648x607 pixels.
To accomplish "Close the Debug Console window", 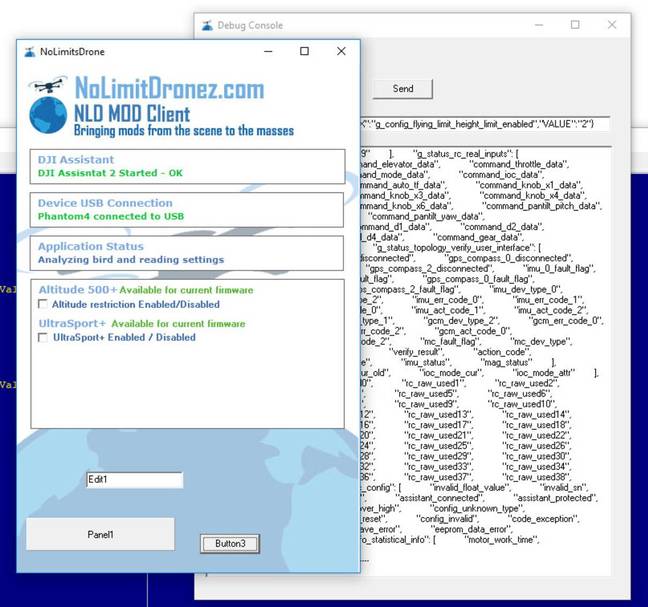I will click(x=612, y=25).
